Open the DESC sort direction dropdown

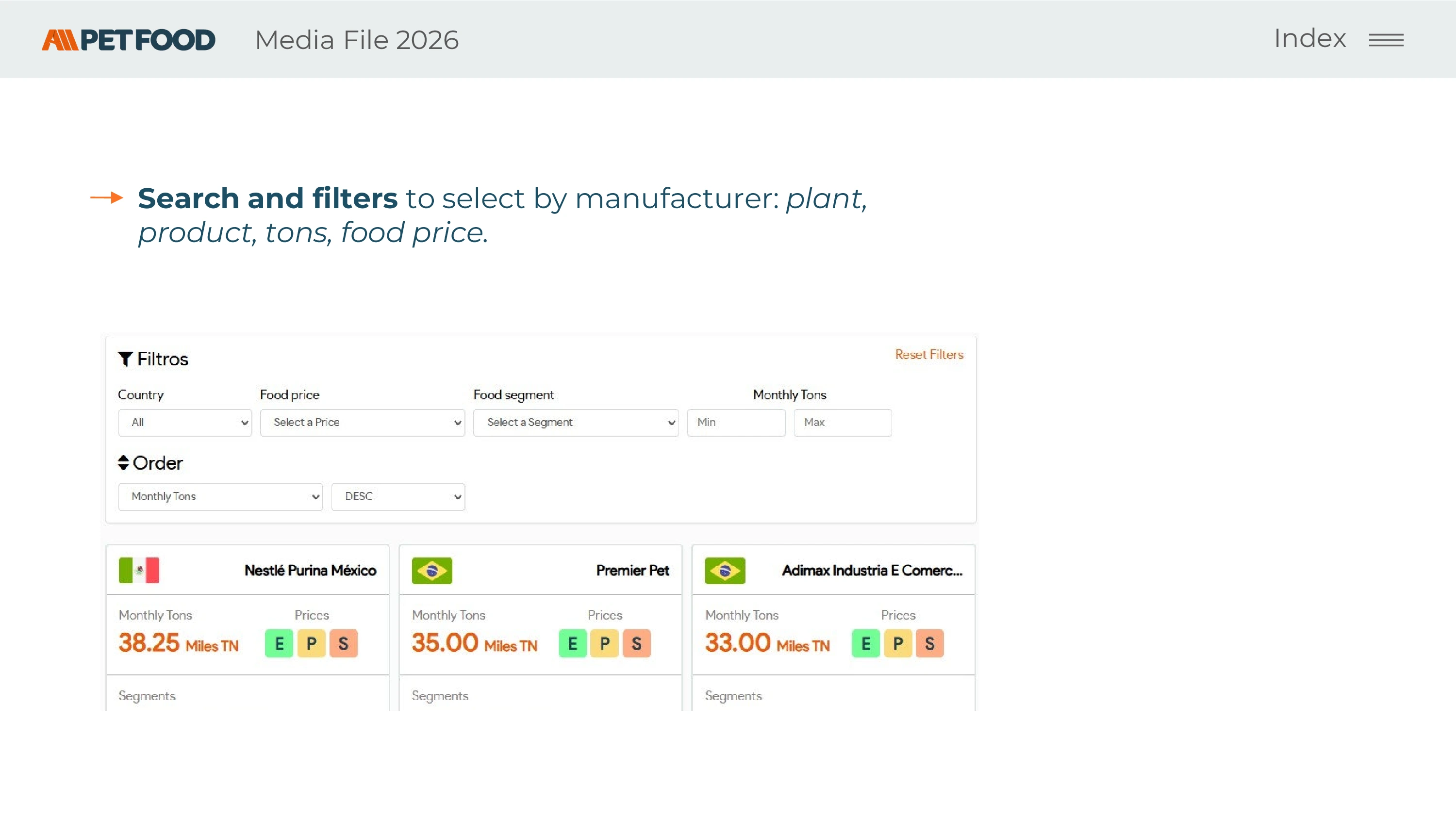(x=398, y=496)
